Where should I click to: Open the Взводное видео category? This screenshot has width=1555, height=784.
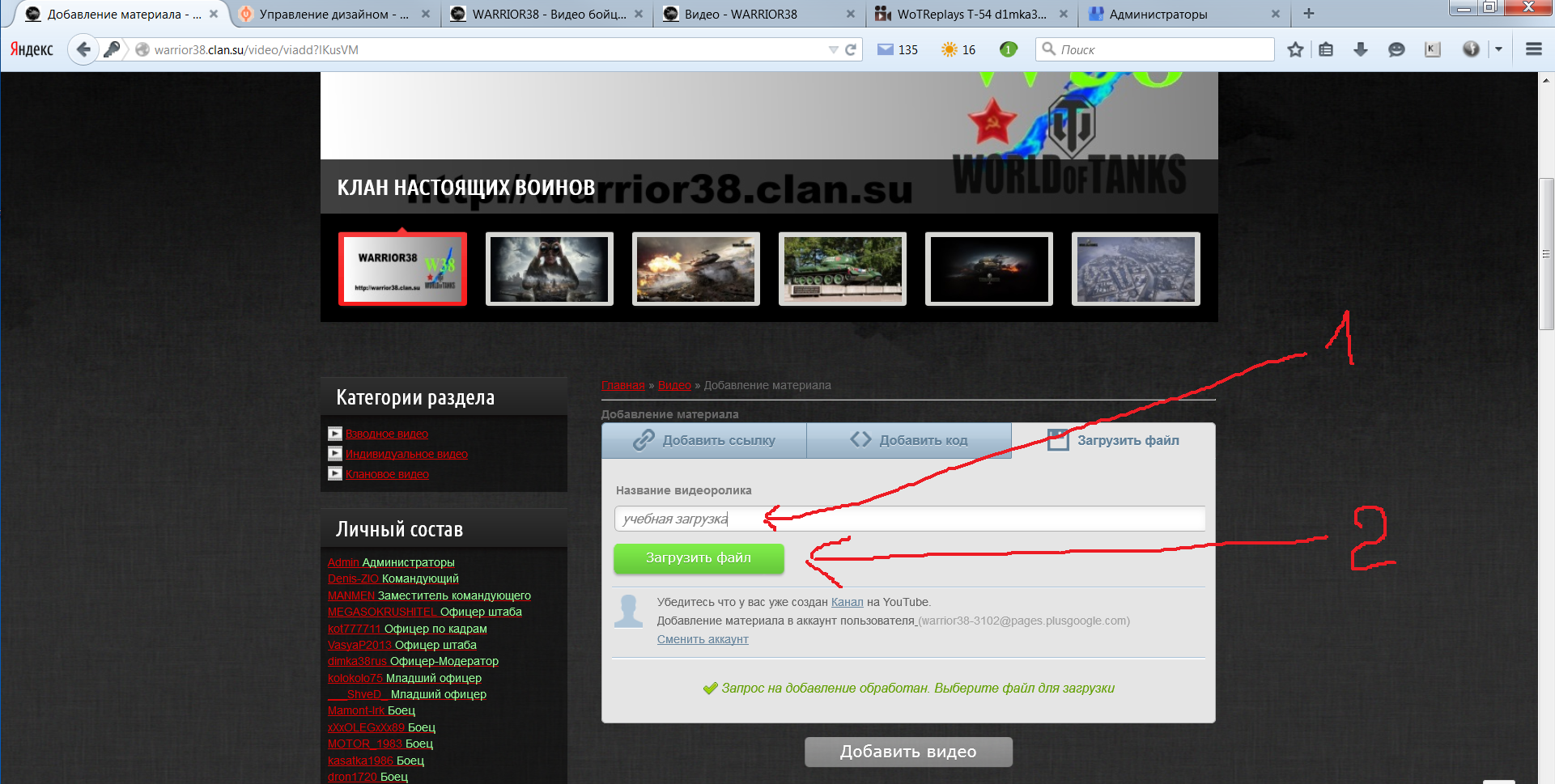pyautogui.click(x=387, y=434)
